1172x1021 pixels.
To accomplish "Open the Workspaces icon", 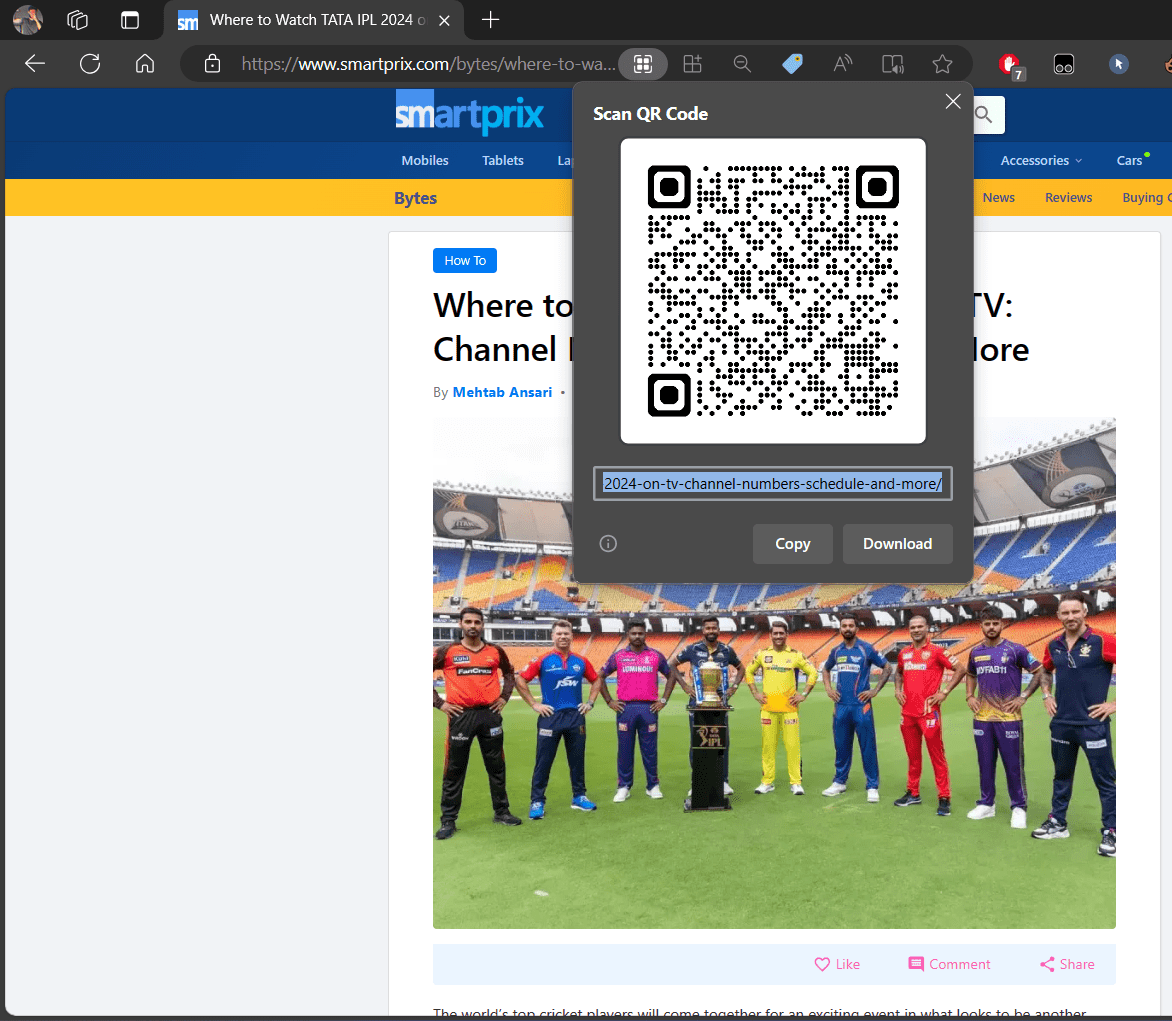I will click(x=78, y=19).
